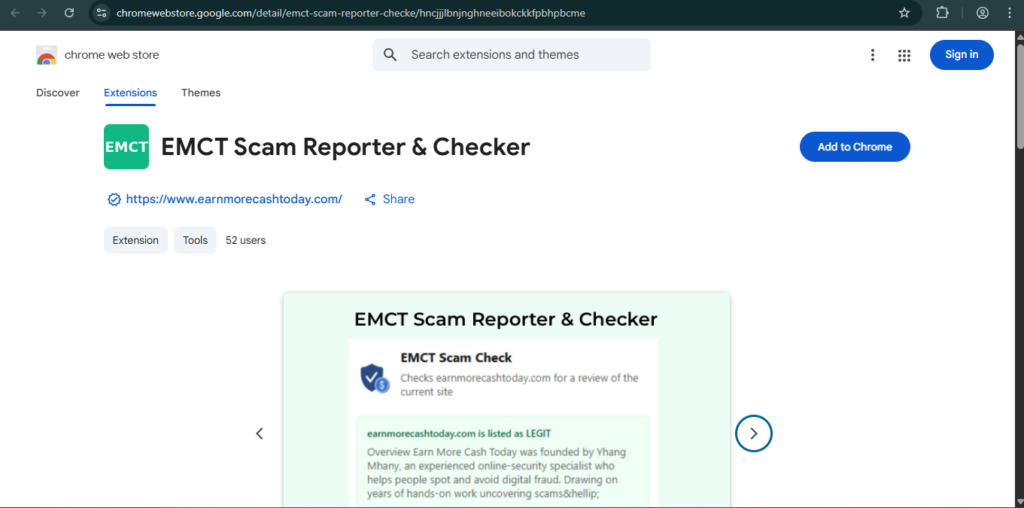The image size is (1024, 508).
Task: Click Add to Chrome button
Action: point(854,147)
